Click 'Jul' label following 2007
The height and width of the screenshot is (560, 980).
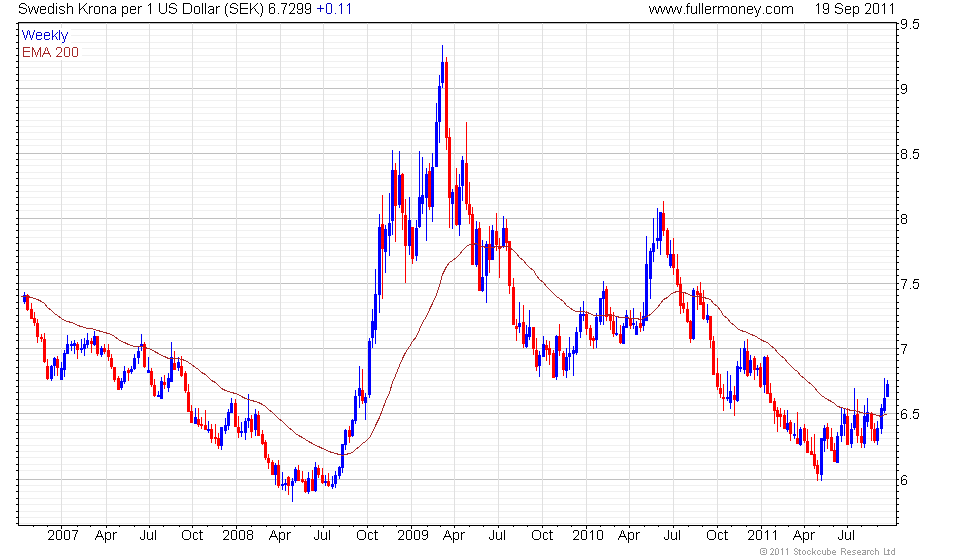(148, 536)
